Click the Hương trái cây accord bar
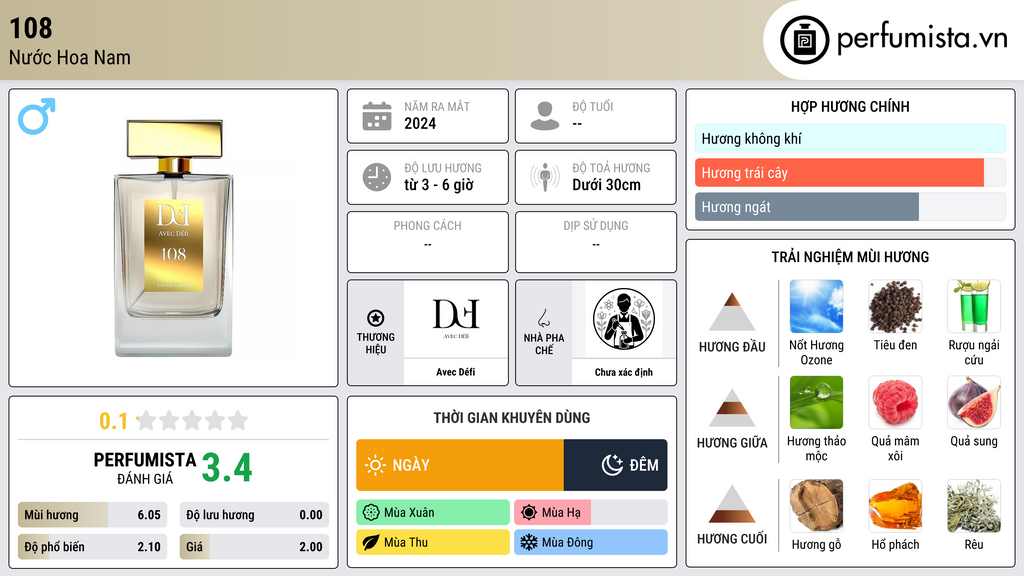 click(850, 172)
